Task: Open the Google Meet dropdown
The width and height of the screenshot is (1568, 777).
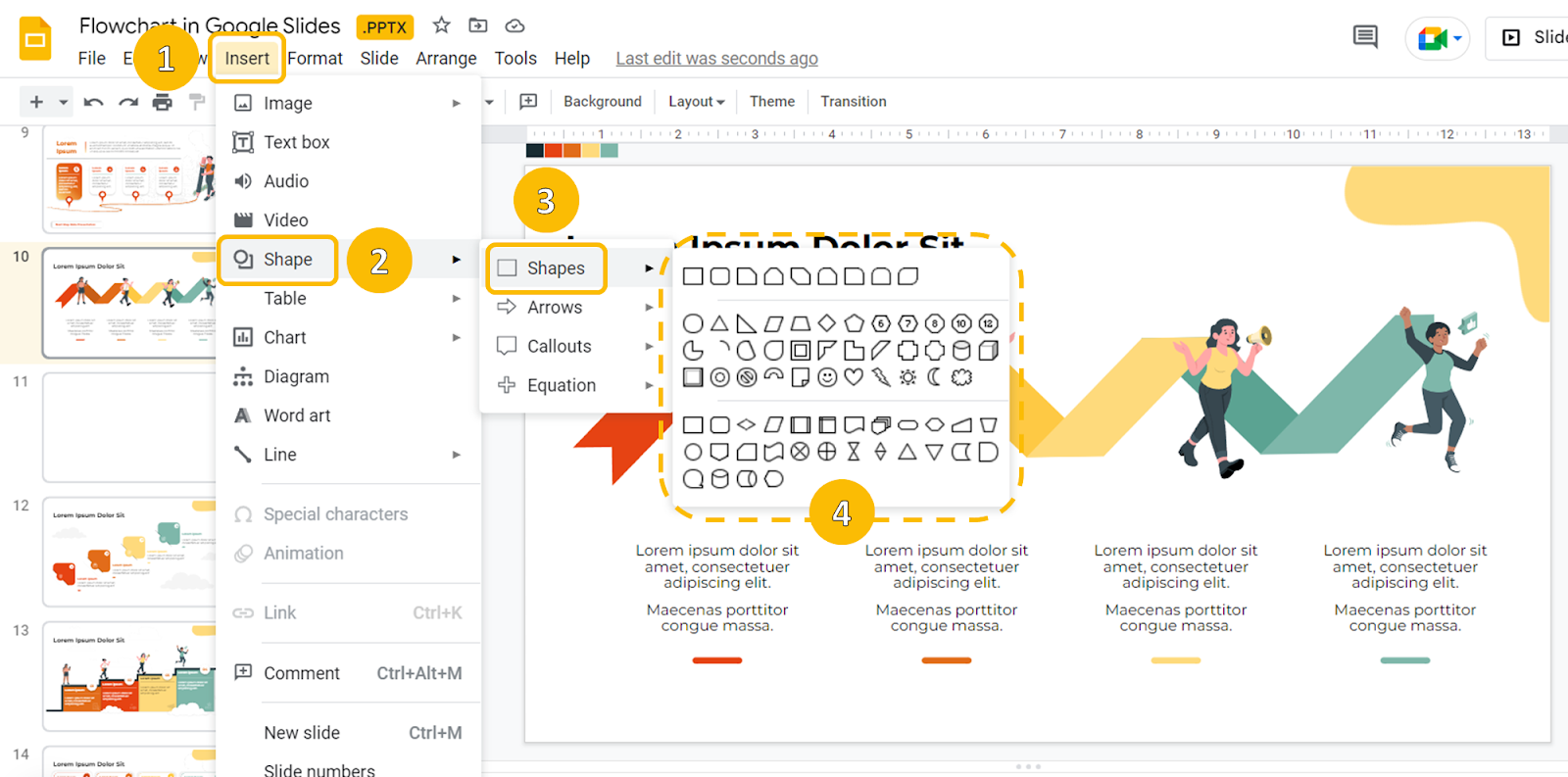Action: click(1458, 38)
